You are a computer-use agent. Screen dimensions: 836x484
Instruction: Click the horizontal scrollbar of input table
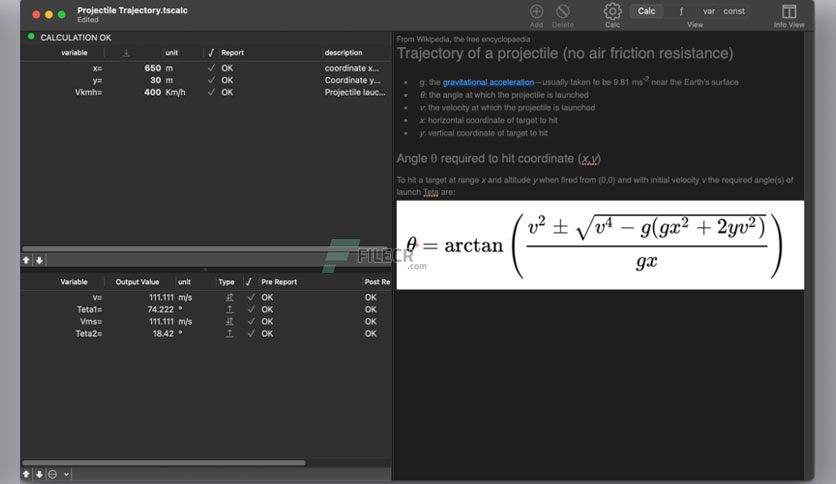click(203, 249)
